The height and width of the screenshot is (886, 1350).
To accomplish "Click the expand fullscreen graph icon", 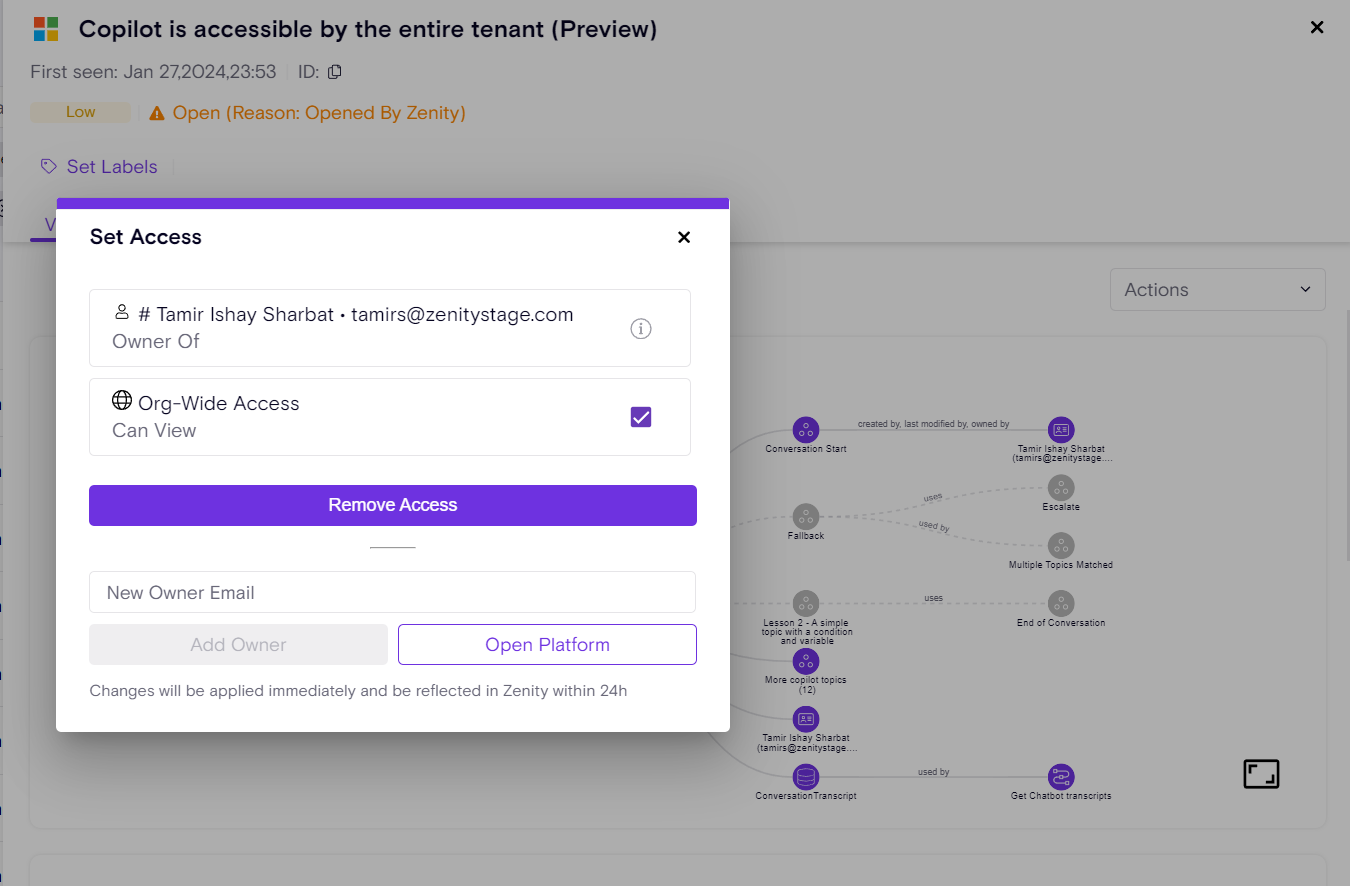I will pos(1261,774).
